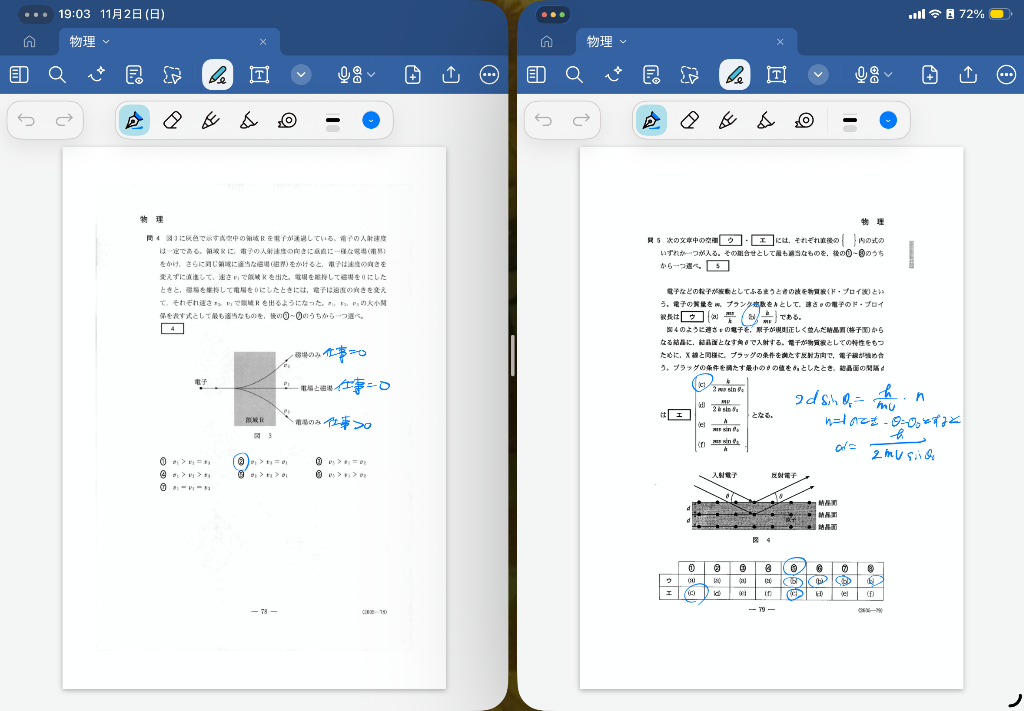Toggle handwriting pen mode in left window
Image resolution: width=1024 pixels, height=711 pixels.
[217, 75]
